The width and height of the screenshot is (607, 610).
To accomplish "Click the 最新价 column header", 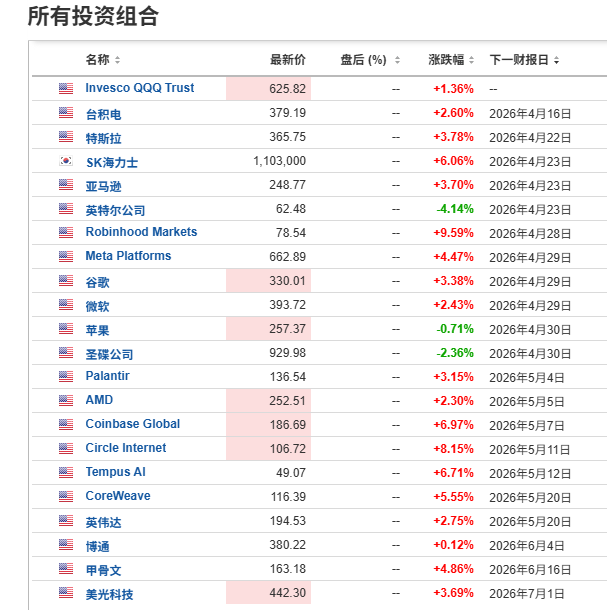I will pos(288,60).
